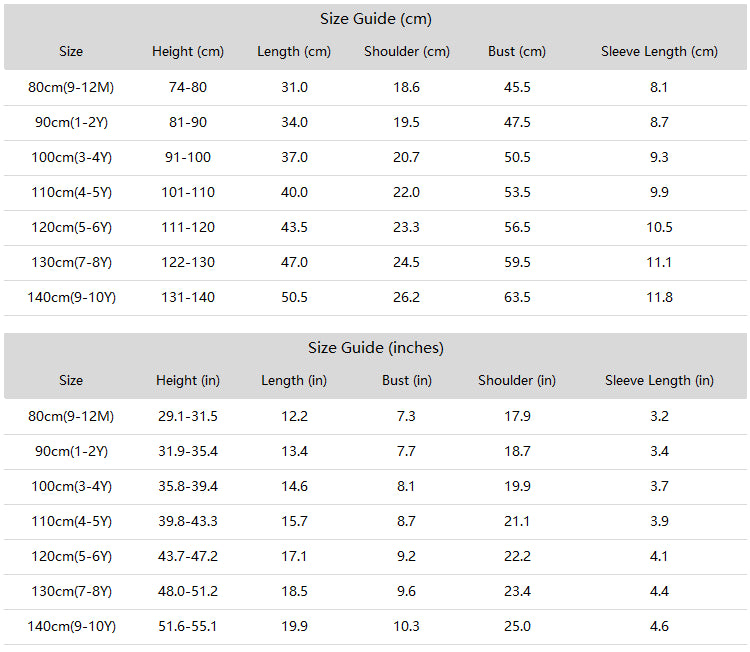Select the 140cm(9-10Y) size in inches table
The height and width of the screenshot is (652, 750).
pyautogui.click(x=71, y=626)
